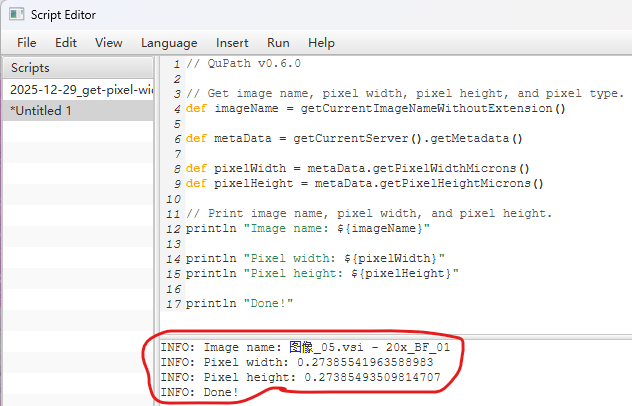632x406 pixels.
Task: Place cursor on the QuPath v0.6.0 comment line
Action: click(243, 63)
